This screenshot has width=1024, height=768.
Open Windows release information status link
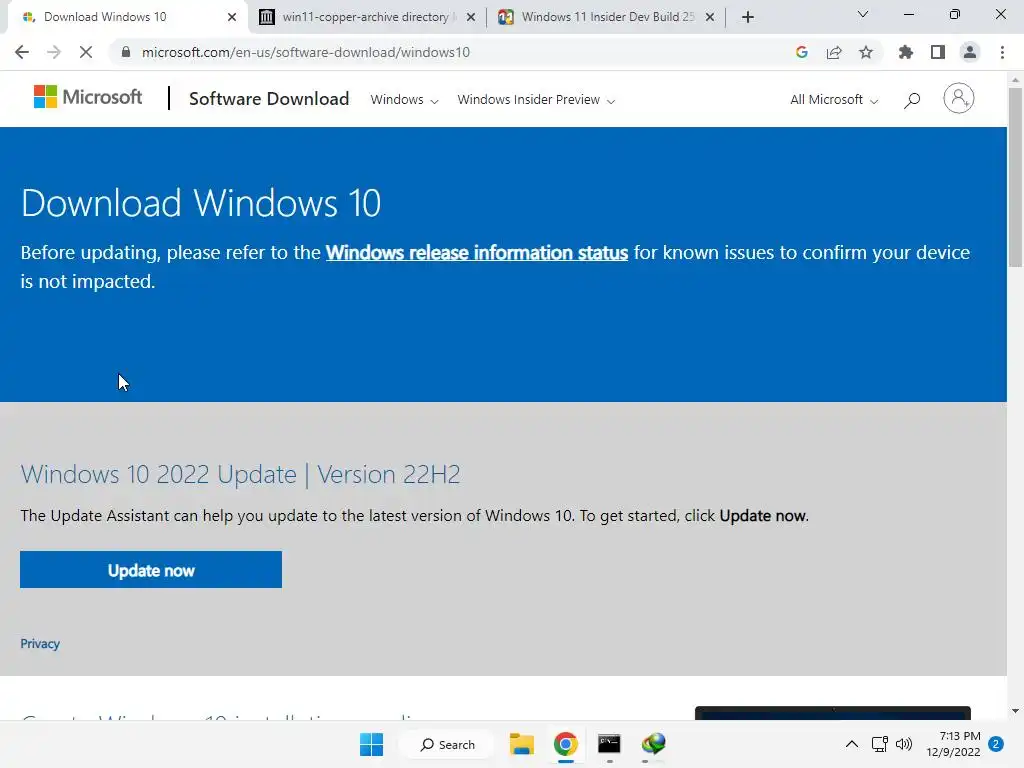(x=477, y=253)
